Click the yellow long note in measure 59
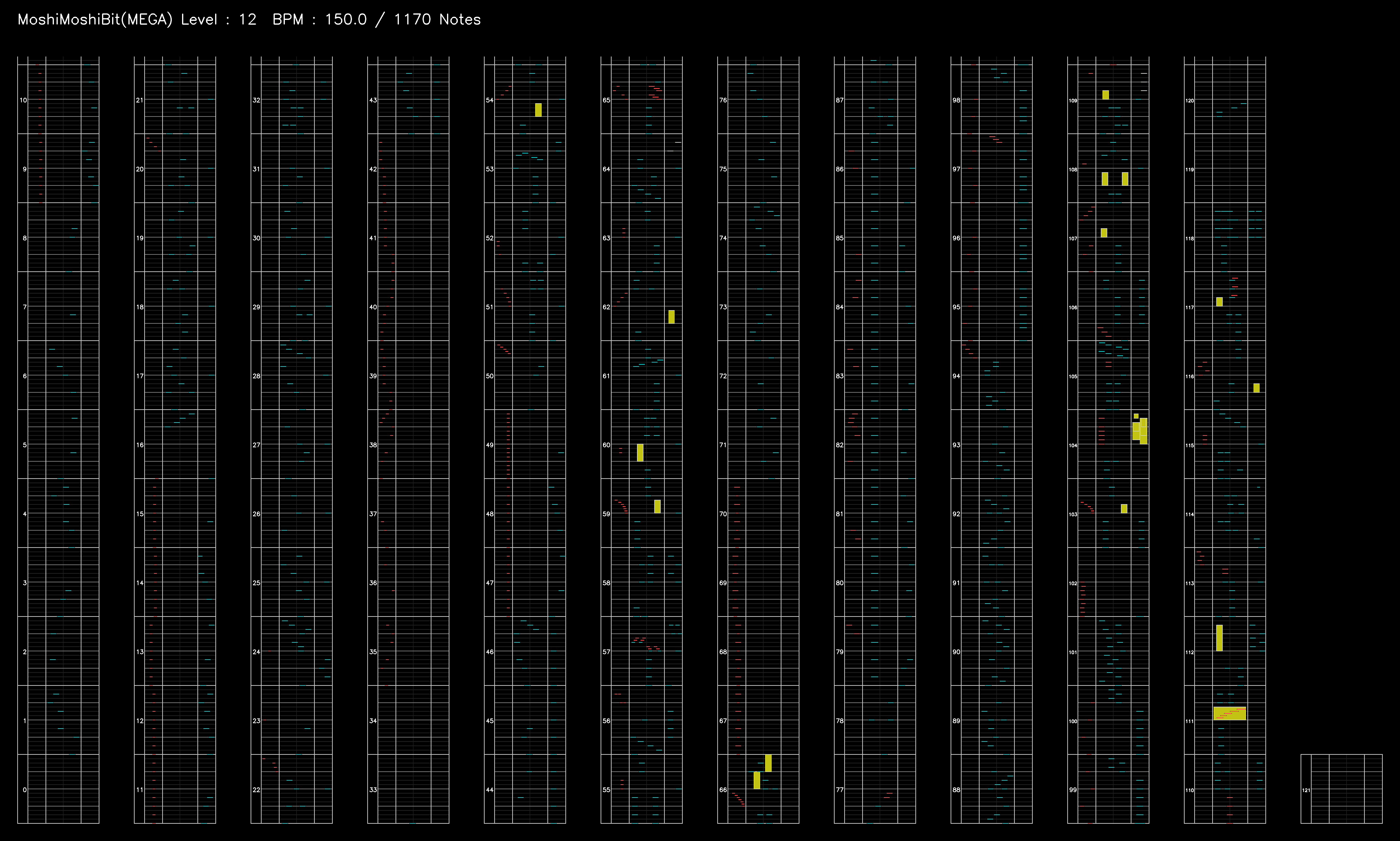1400x841 pixels. click(x=658, y=507)
